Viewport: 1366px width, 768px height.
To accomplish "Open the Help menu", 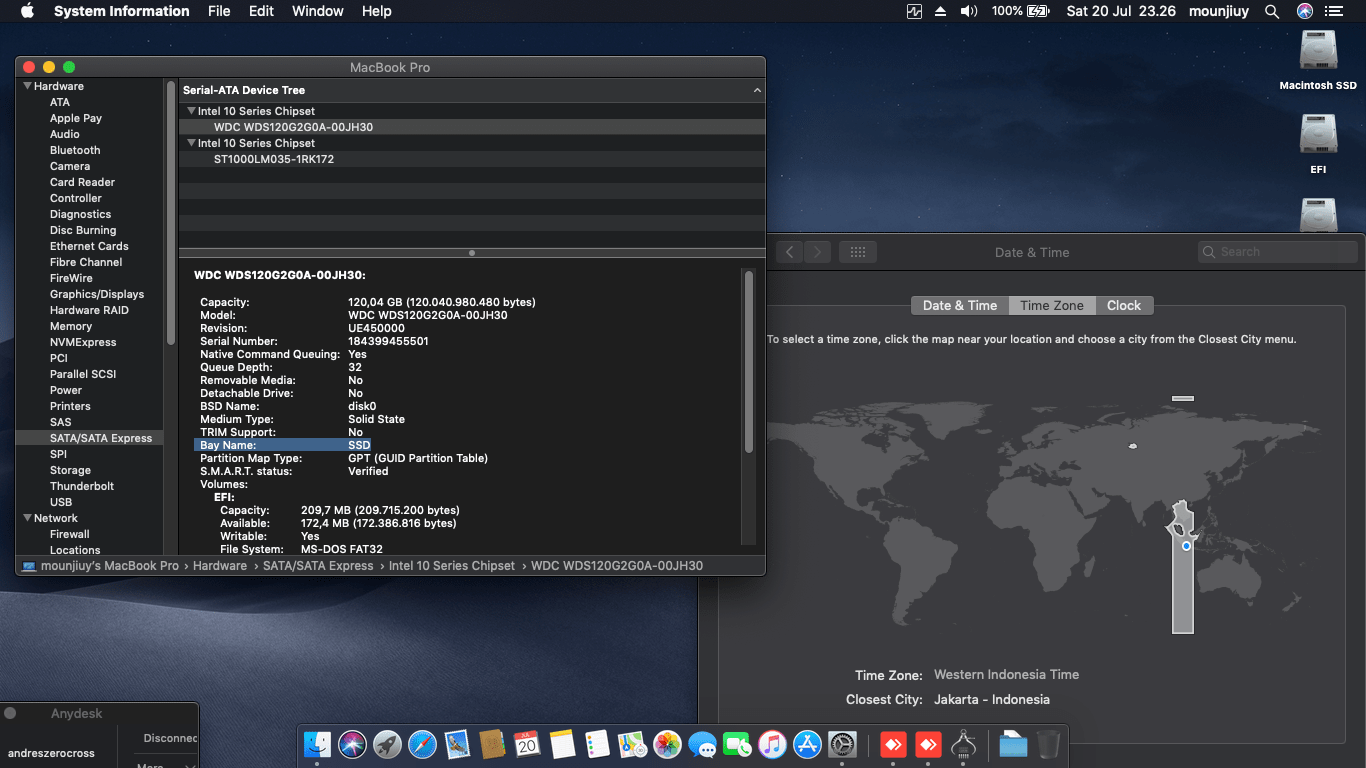I will 377,11.
